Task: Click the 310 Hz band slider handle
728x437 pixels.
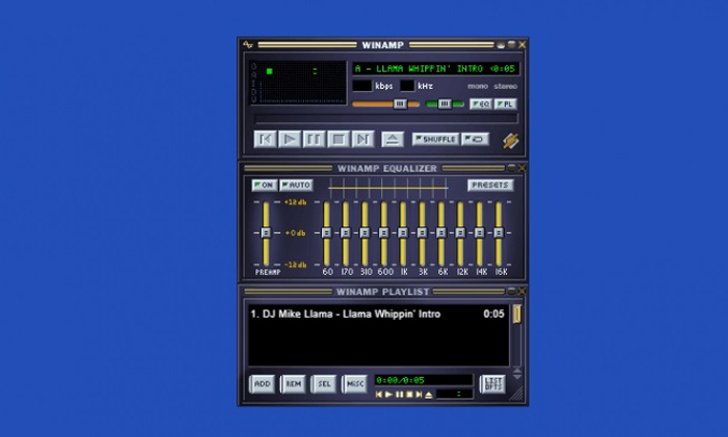Action: point(364,232)
